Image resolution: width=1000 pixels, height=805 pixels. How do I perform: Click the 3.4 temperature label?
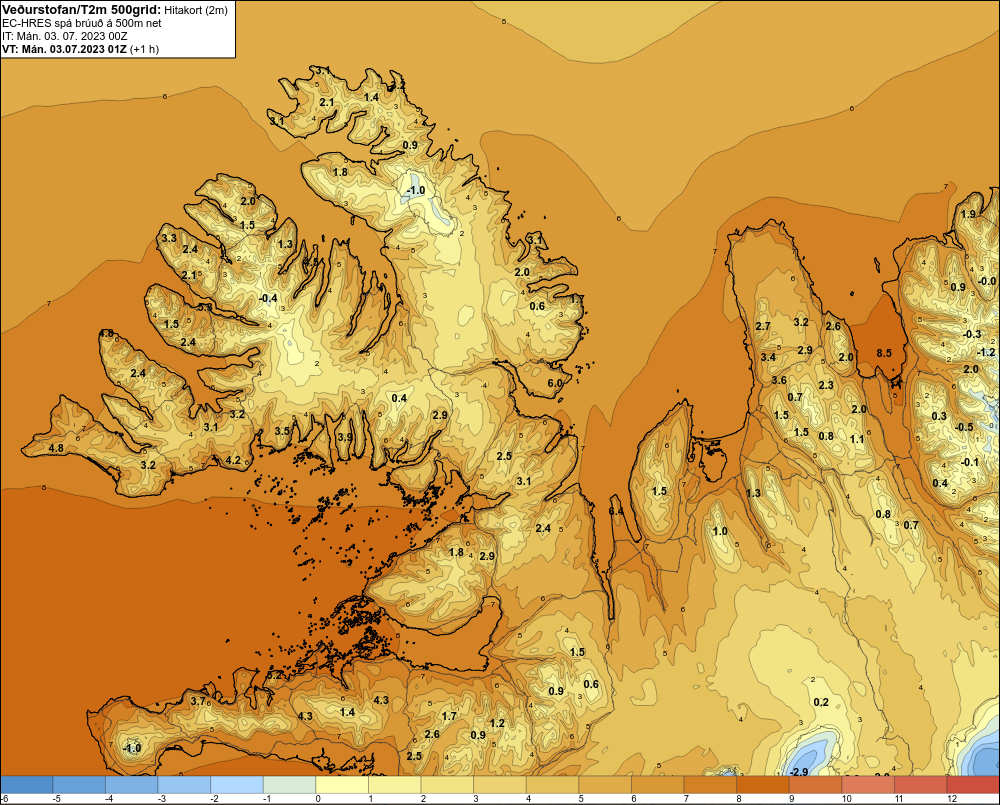coord(768,357)
